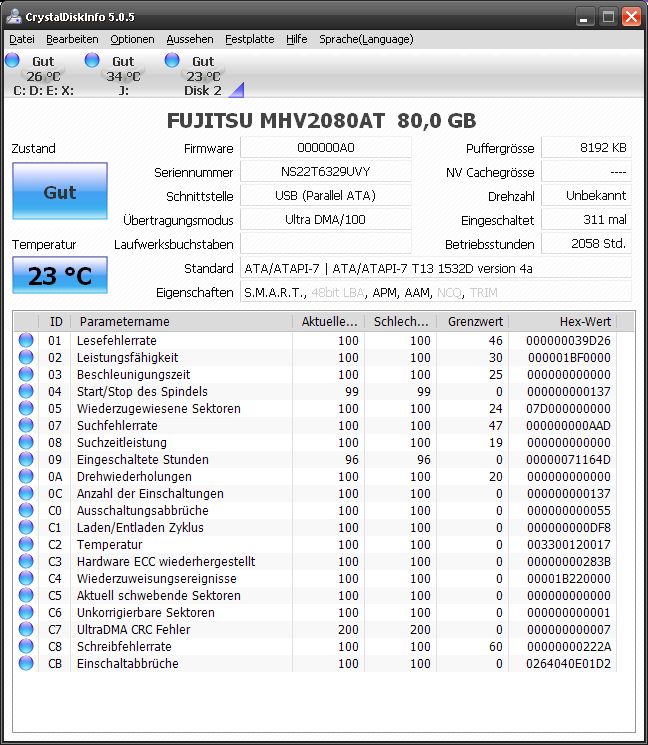Click the status orb for Hardware ECC wiederhergestellt
The width and height of the screenshot is (648, 745).
coord(26,561)
